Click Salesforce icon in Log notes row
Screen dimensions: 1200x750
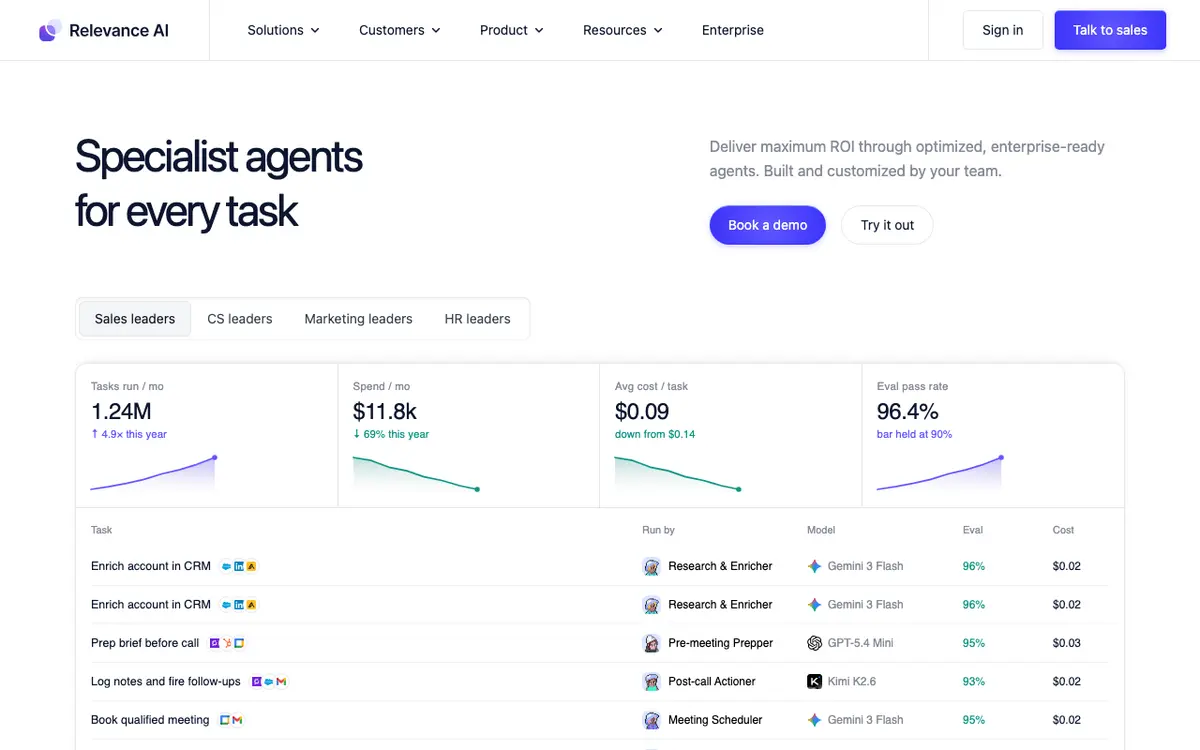tap(269, 682)
